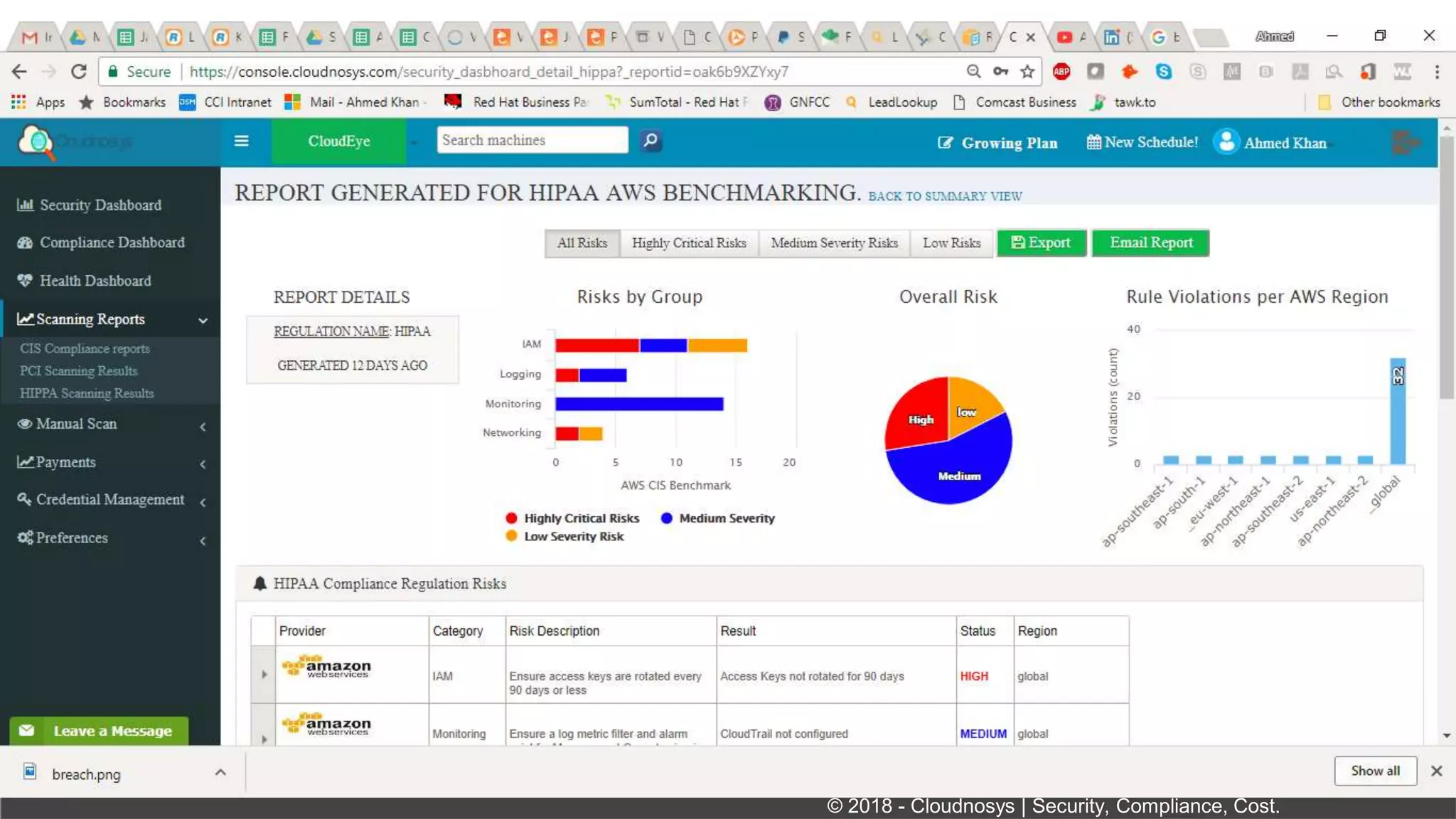Expand the Payments submenu arrow
1456x819 pixels.
pos(203,464)
